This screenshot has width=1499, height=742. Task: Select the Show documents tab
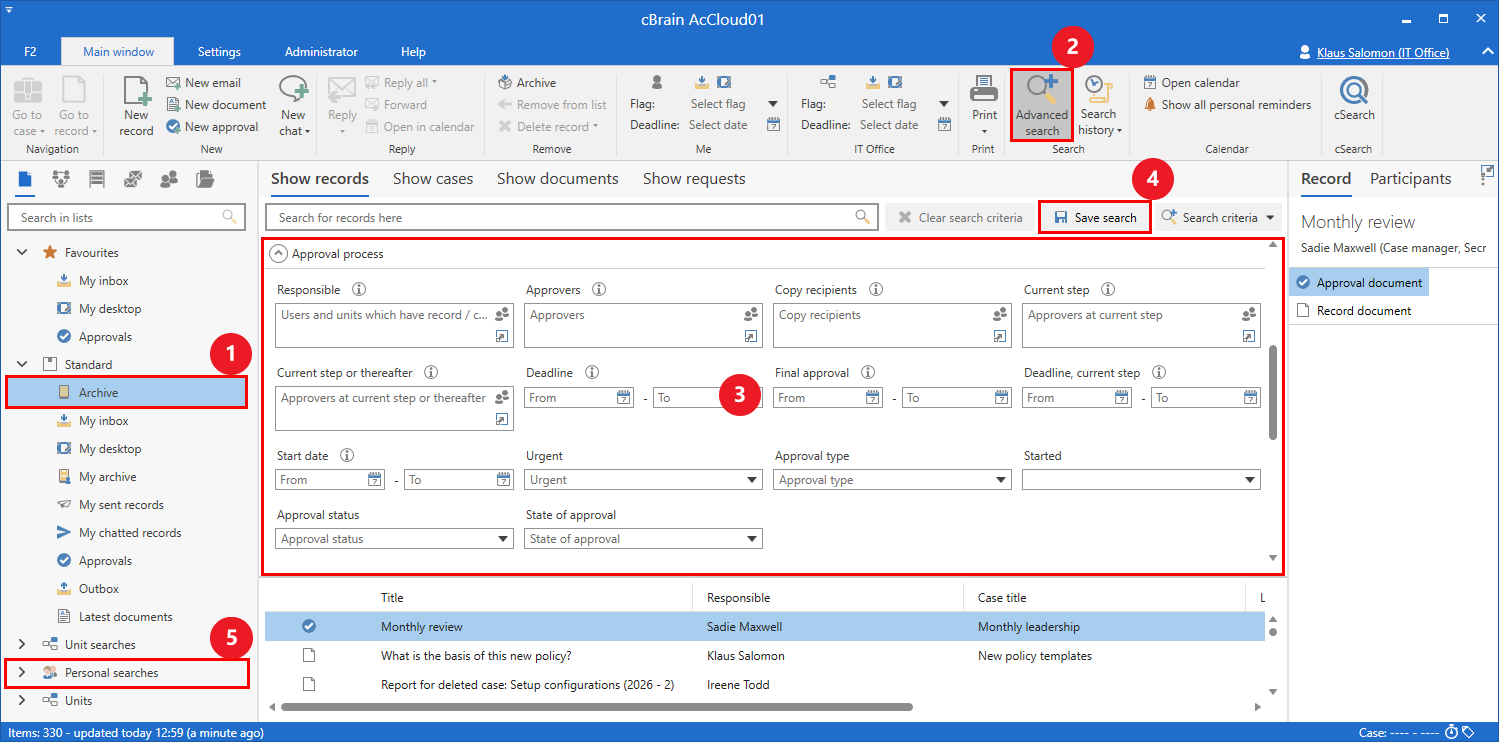point(558,179)
